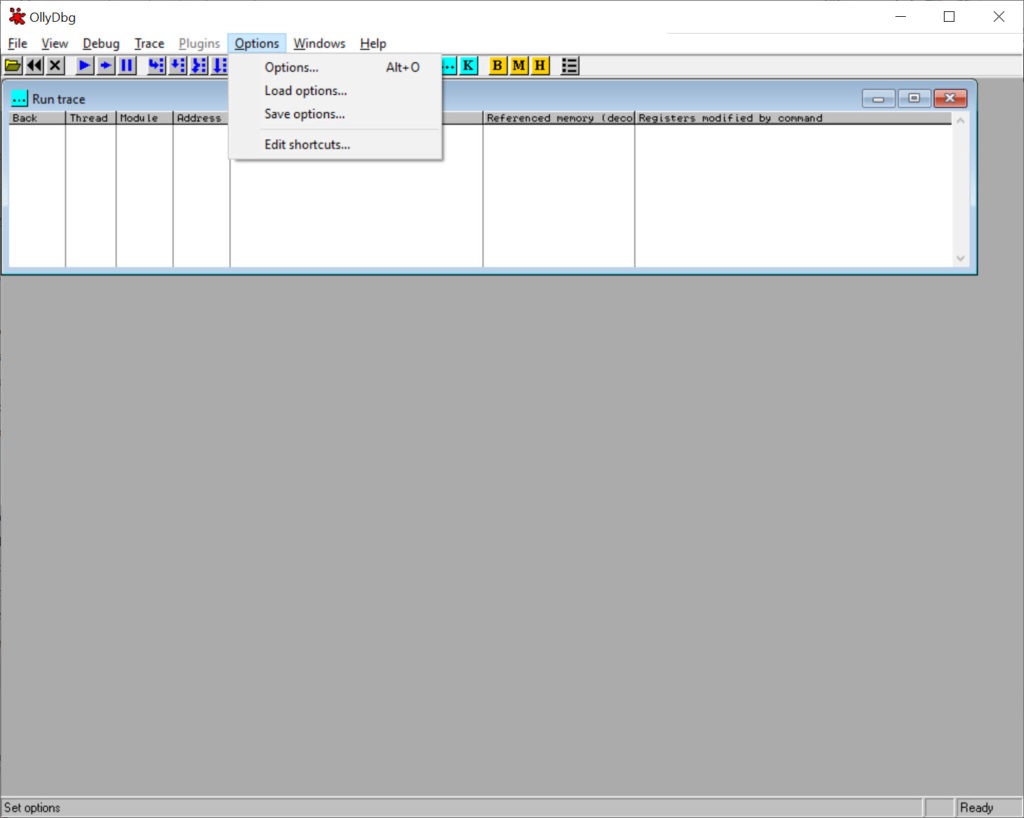Click the Open file folder icon
This screenshot has width=1024, height=818.
[x=12, y=66]
